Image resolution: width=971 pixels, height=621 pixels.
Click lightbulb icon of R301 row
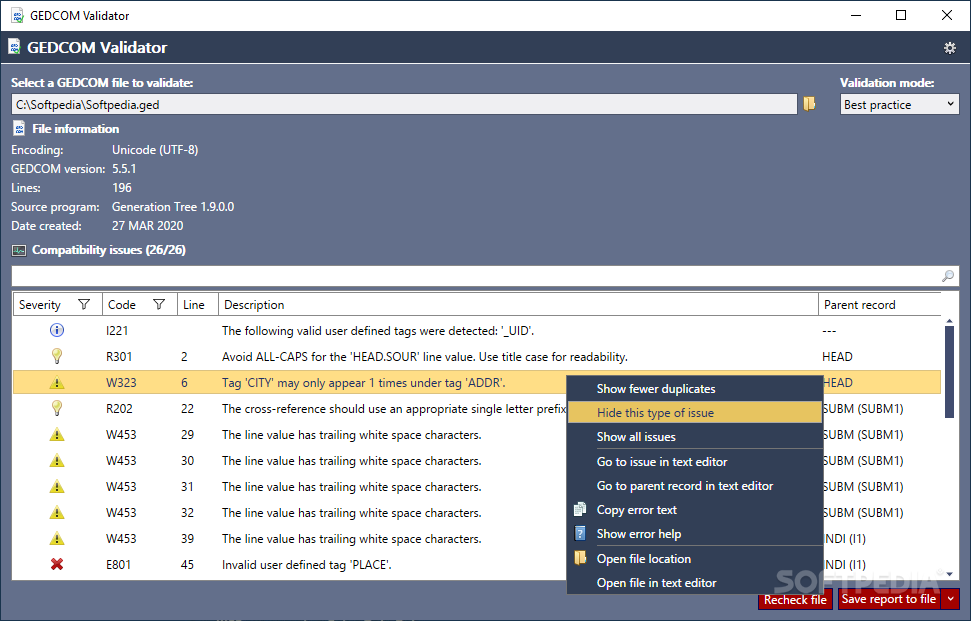(56, 356)
